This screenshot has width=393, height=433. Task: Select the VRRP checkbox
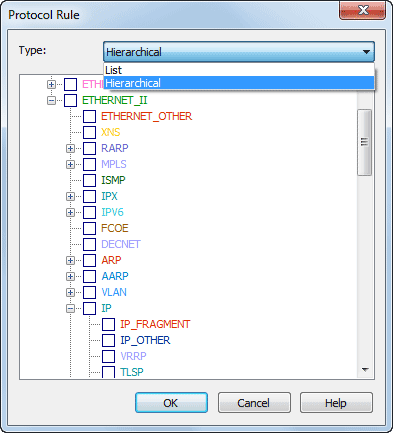click(x=108, y=356)
